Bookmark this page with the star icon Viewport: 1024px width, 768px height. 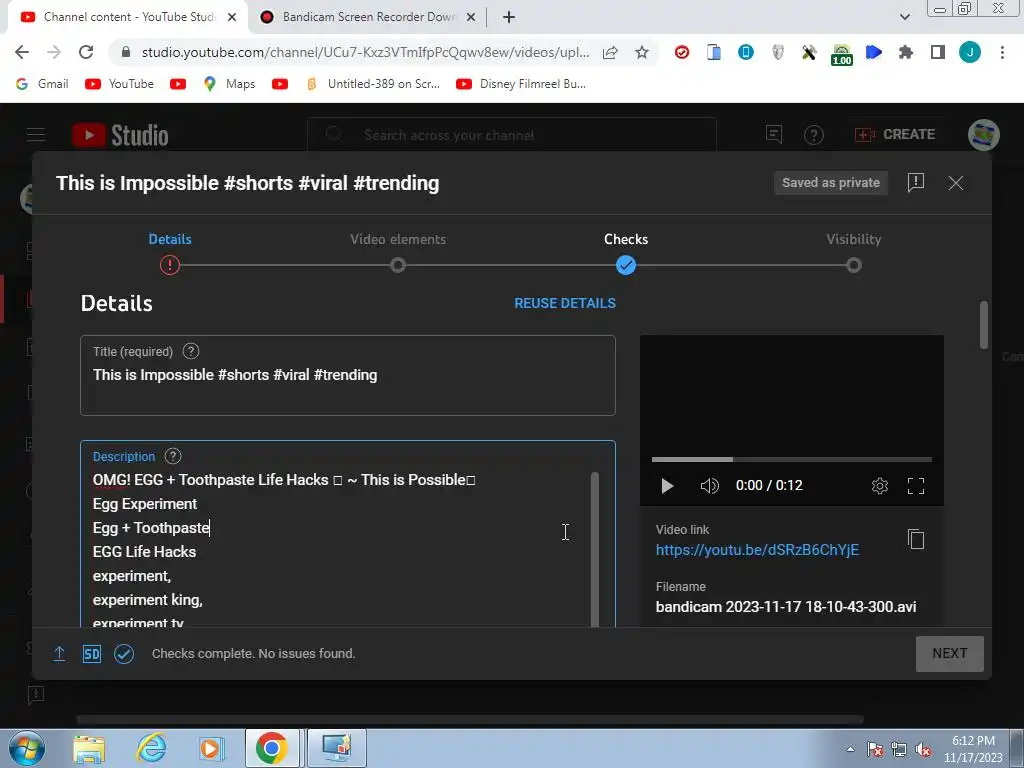coord(642,52)
